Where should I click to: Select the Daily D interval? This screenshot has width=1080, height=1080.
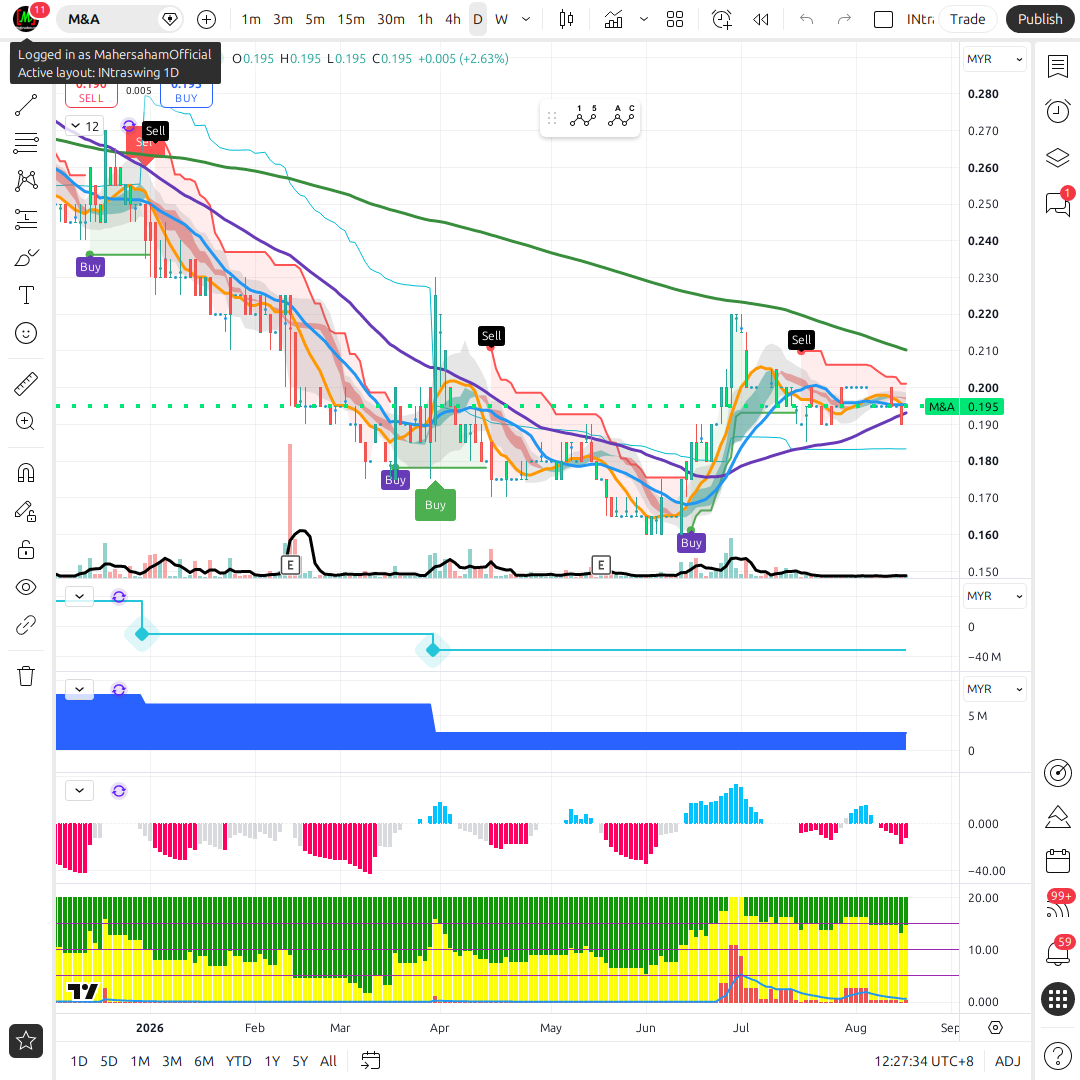click(477, 19)
